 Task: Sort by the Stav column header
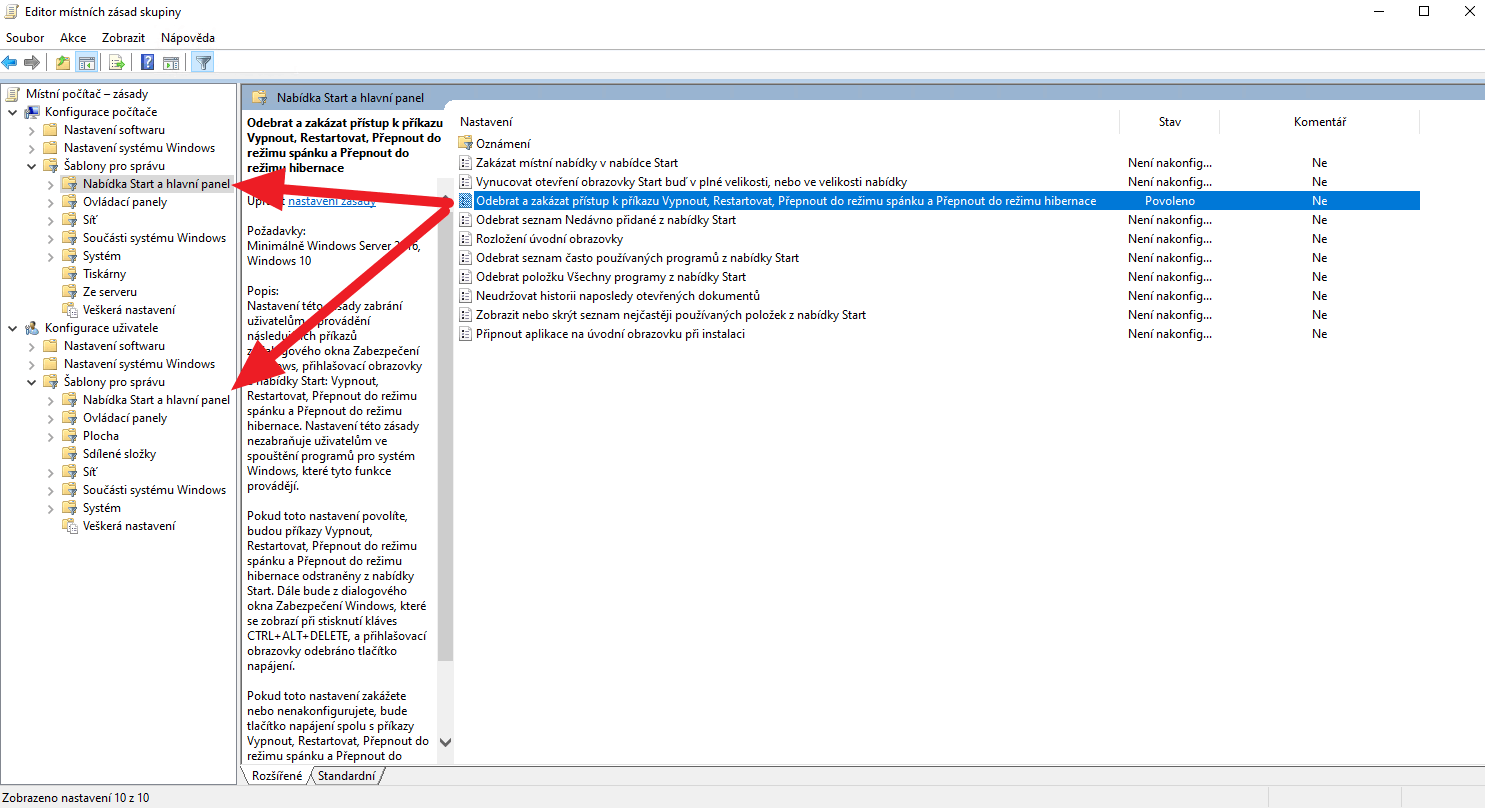[1169, 122]
